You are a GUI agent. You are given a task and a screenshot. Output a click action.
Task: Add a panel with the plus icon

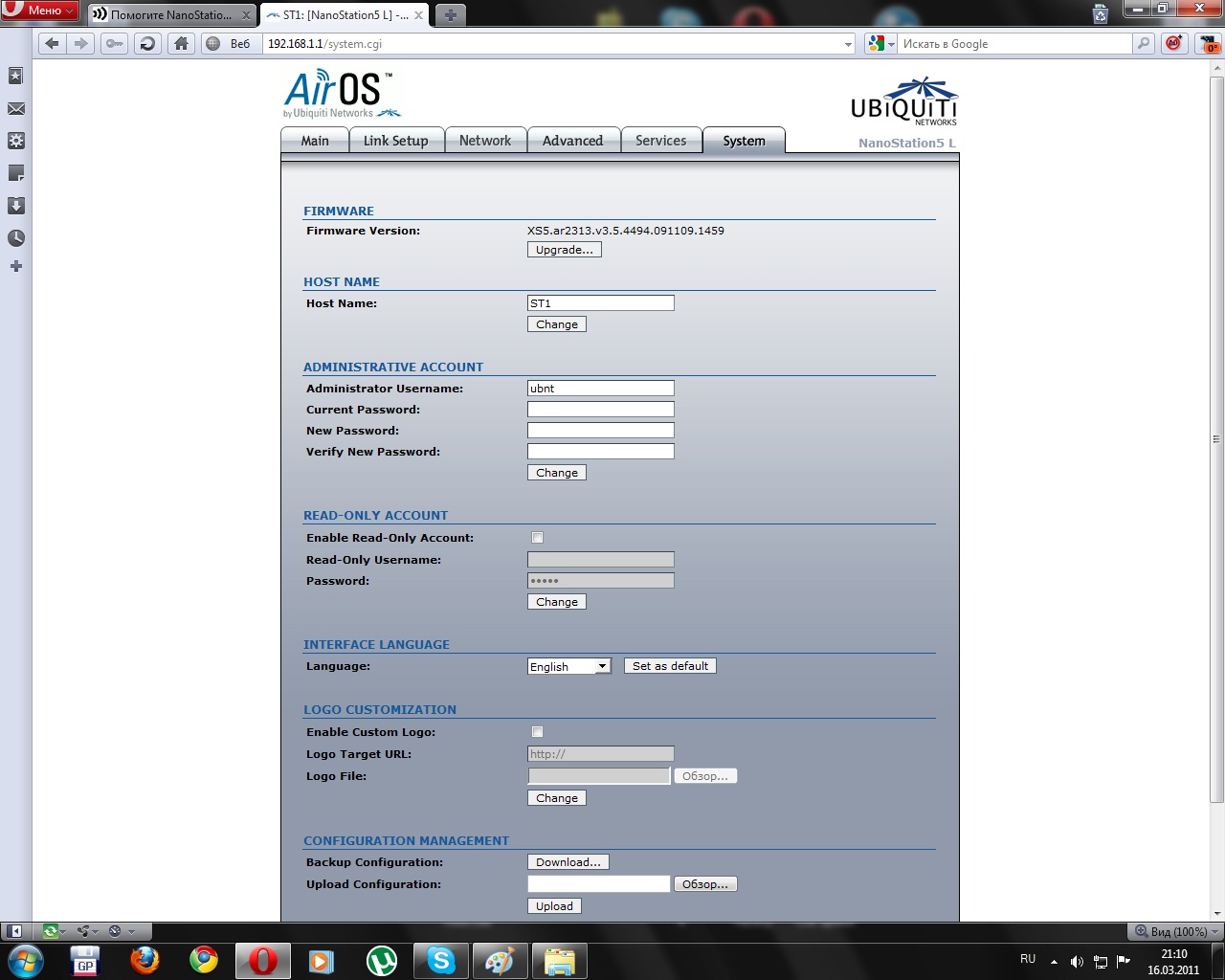pyautogui.click(x=15, y=266)
